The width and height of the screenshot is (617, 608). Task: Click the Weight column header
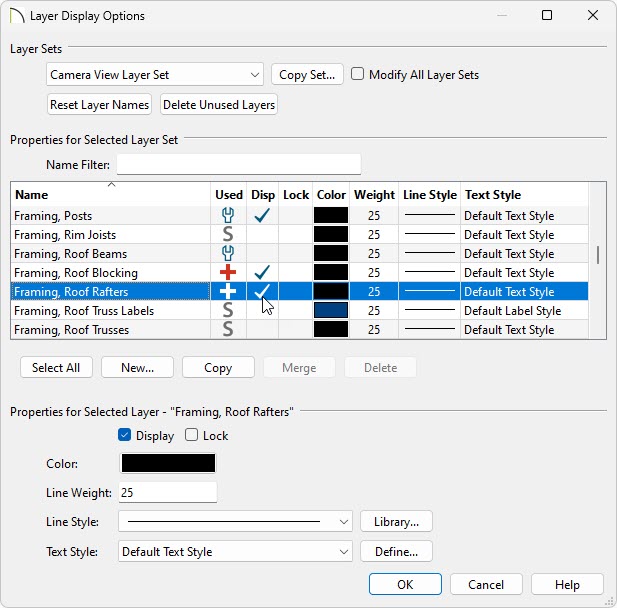(374, 194)
